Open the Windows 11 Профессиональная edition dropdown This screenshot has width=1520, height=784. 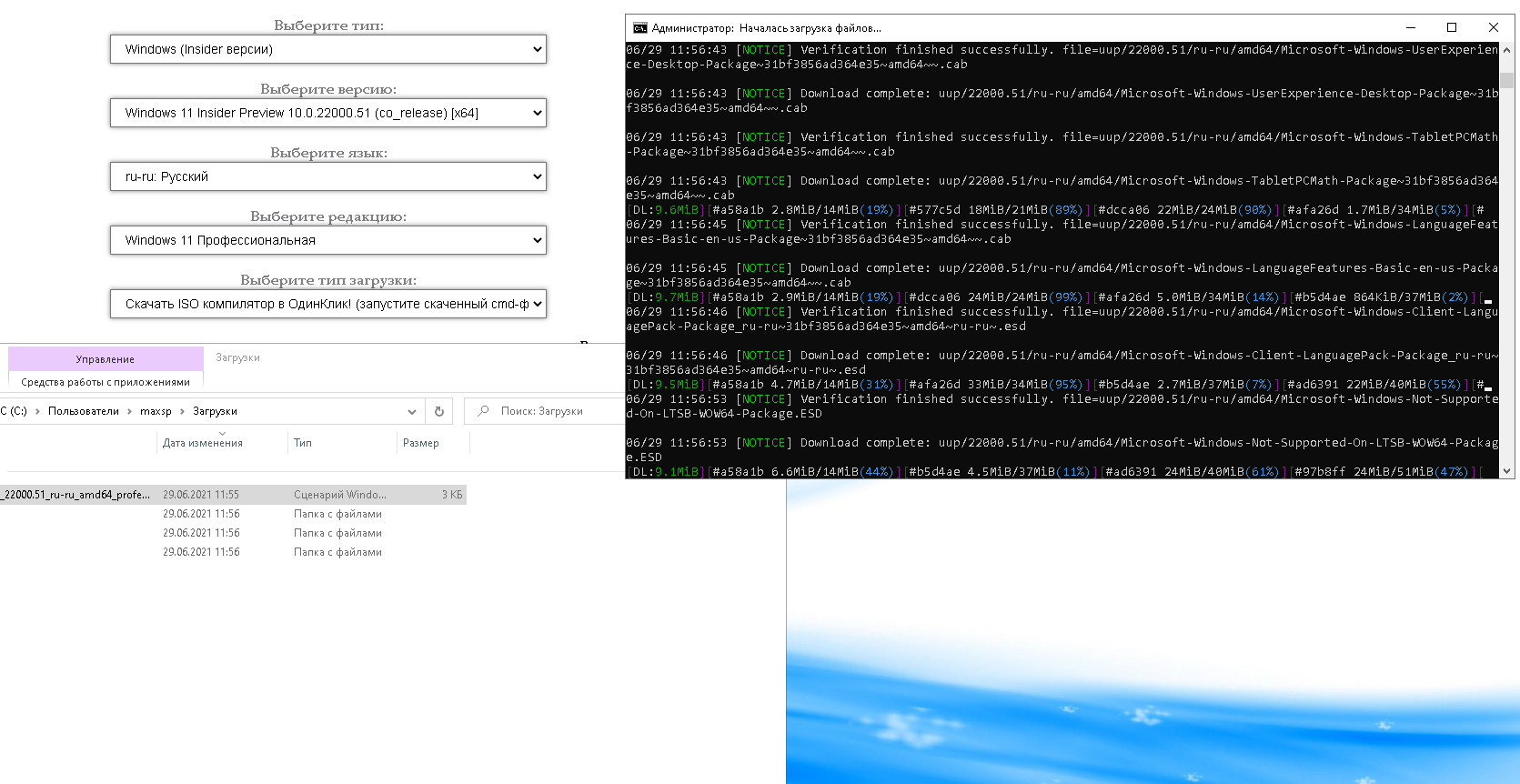coord(328,240)
